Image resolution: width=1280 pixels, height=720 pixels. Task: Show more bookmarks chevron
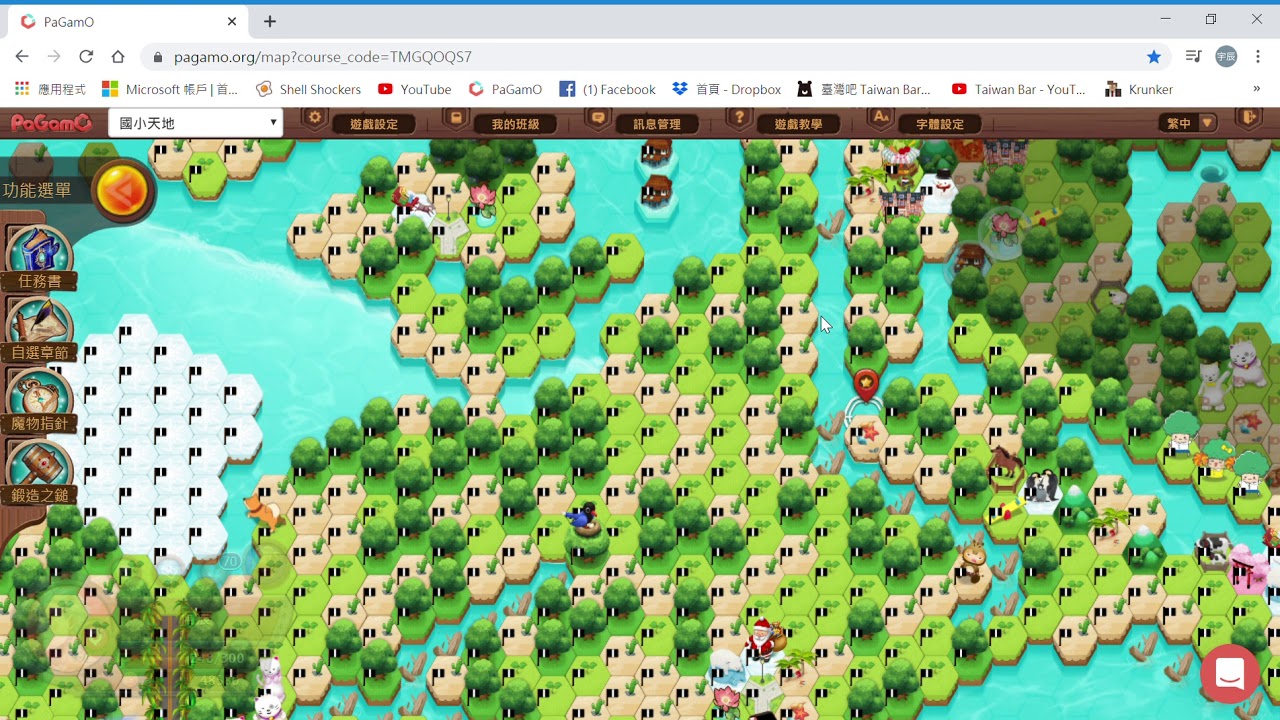(x=1256, y=88)
